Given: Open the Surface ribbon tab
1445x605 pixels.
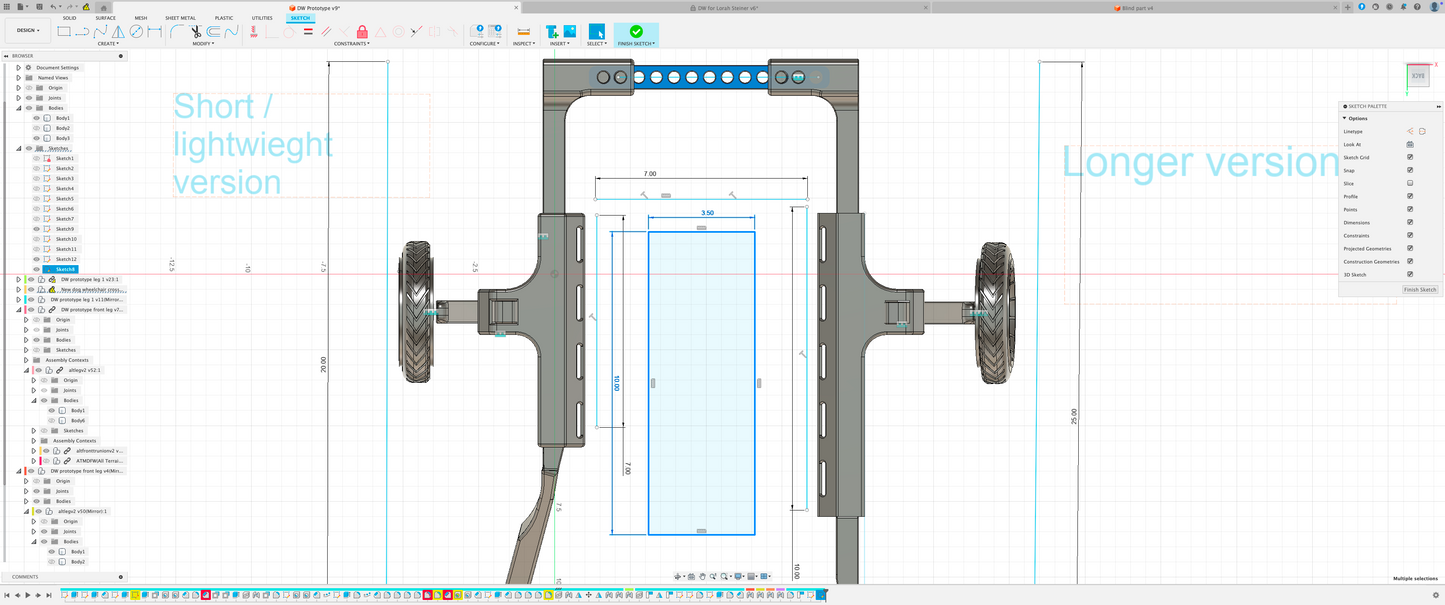Looking at the screenshot, I should point(105,18).
